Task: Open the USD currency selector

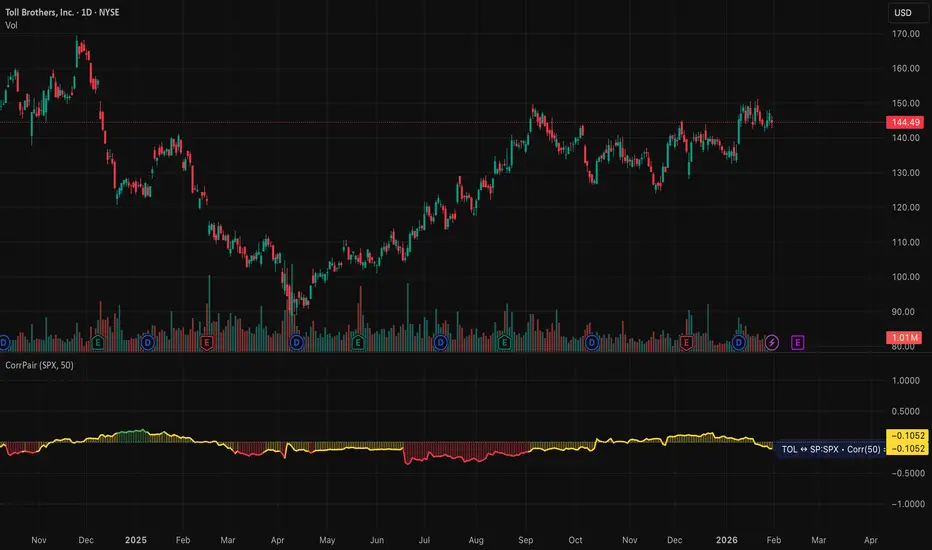Action: point(903,13)
